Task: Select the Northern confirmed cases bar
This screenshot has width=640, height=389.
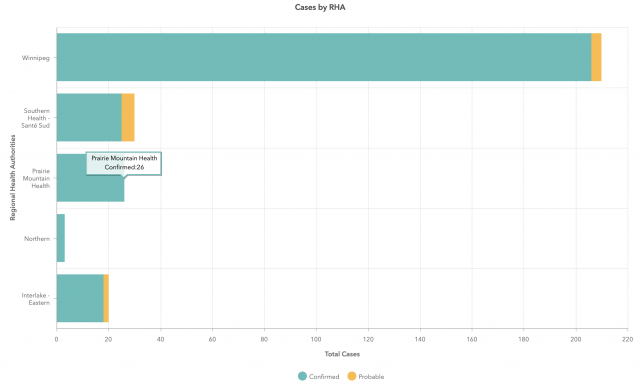Action: pyautogui.click(x=60, y=238)
